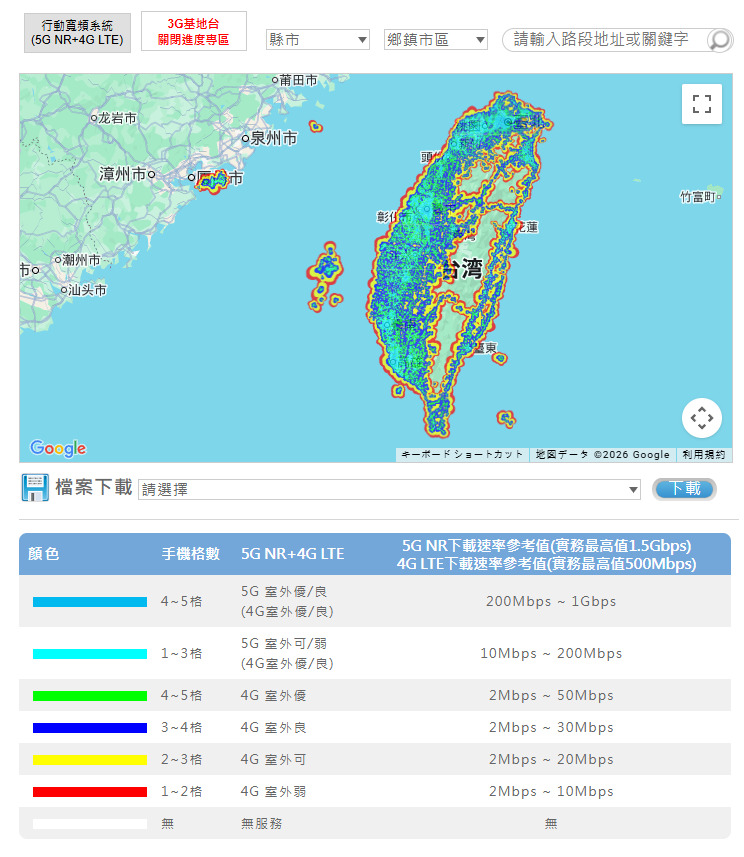Screen dimensions: 744x857
Task: Toggle the map fullscreen view icon
Action: tap(701, 104)
